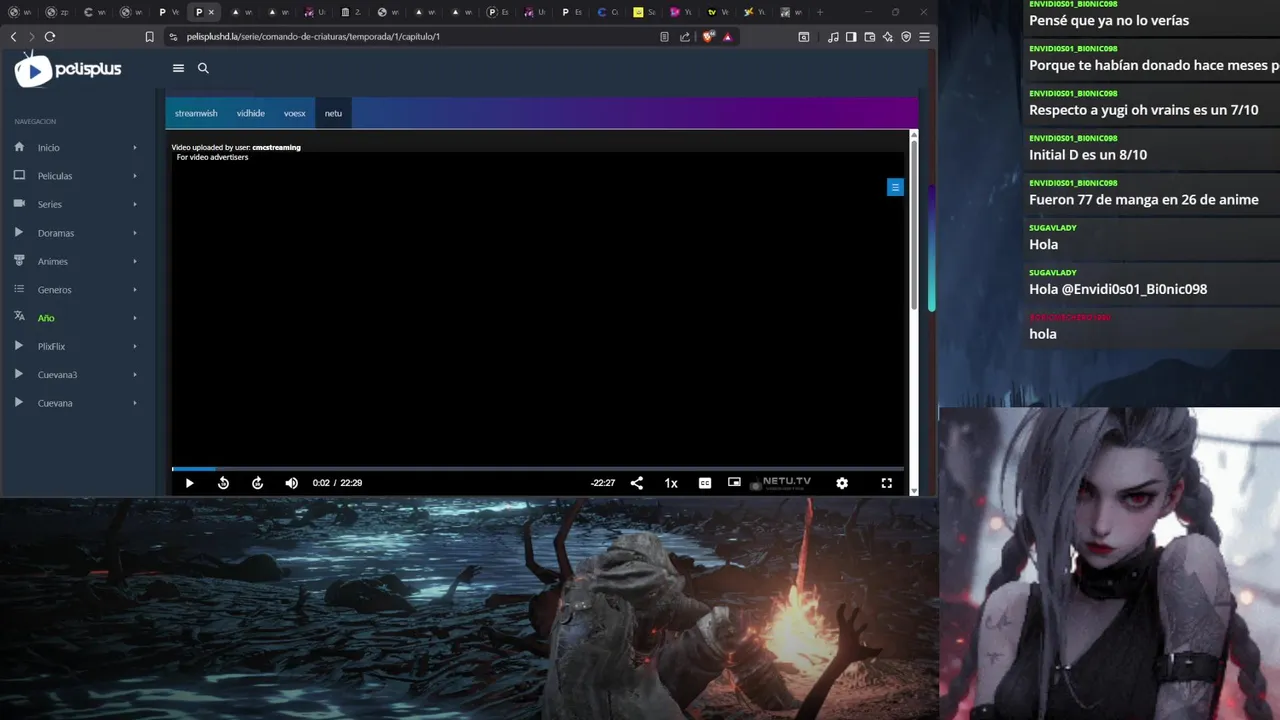This screenshot has height=720, width=1280.
Task: Expand the Series submenu arrow
Action: pos(135,204)
